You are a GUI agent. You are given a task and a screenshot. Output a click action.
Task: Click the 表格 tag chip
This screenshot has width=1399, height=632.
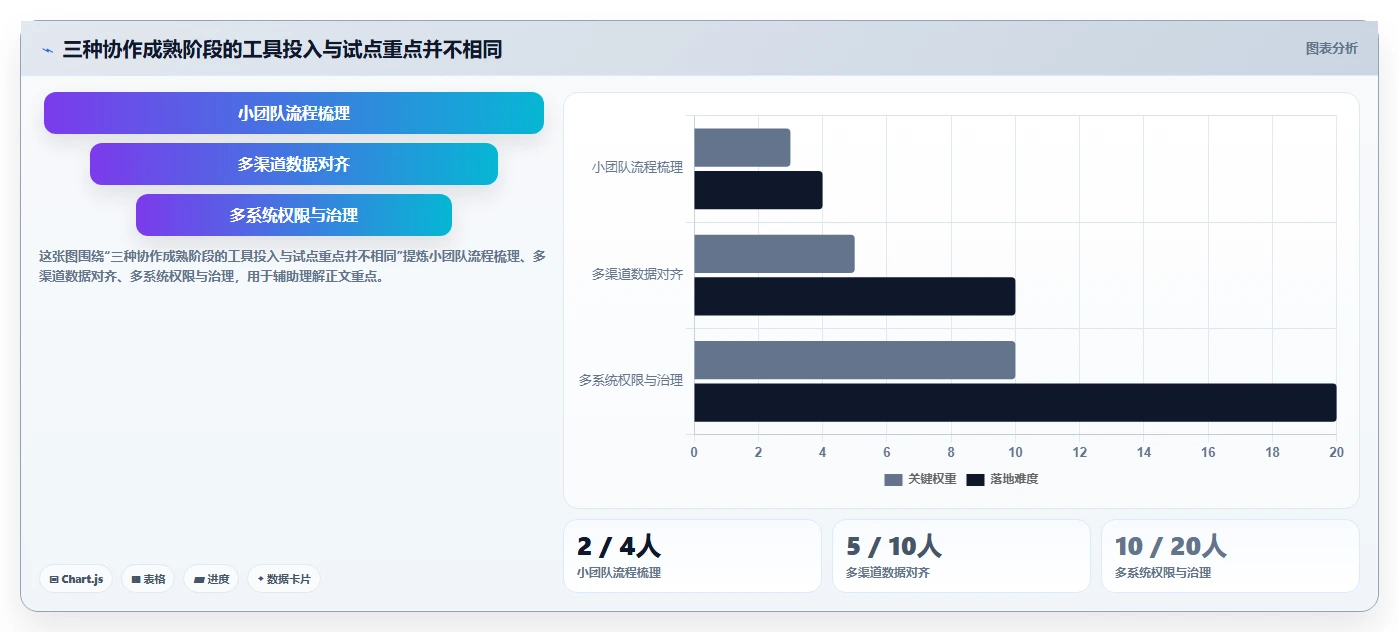click(x=148, y=579)
